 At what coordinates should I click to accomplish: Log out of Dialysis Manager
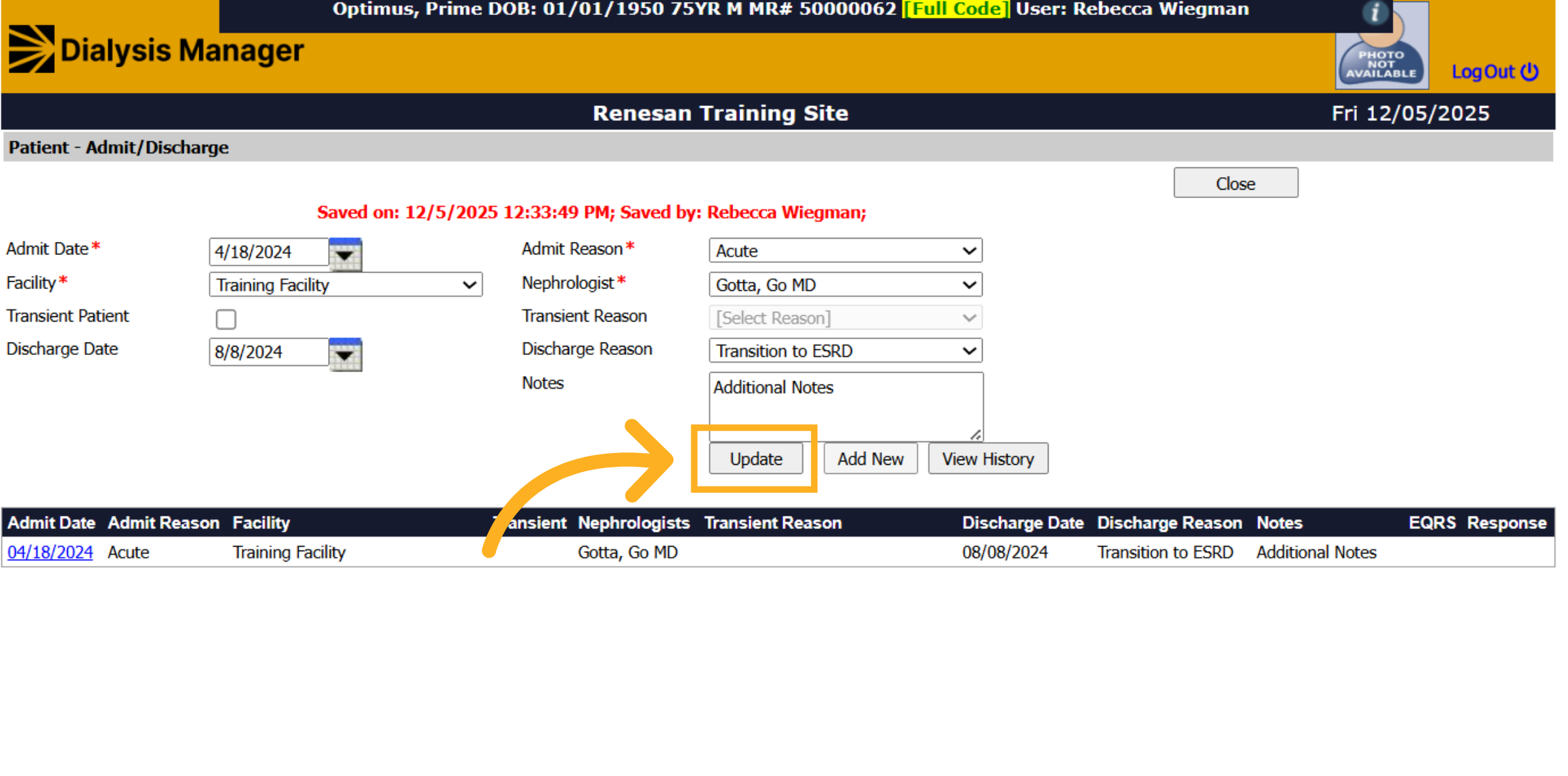point(1495,71)
